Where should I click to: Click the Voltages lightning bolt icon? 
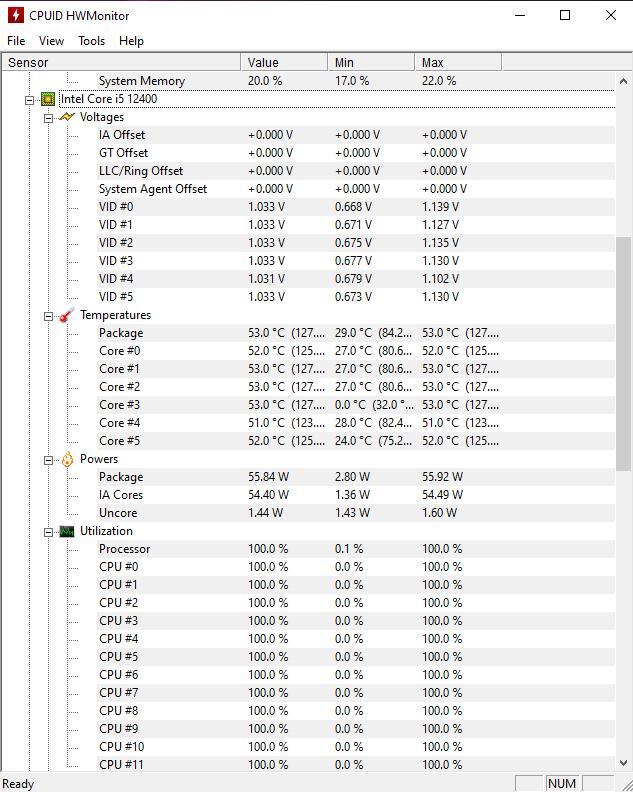click(x=67, y=117)
